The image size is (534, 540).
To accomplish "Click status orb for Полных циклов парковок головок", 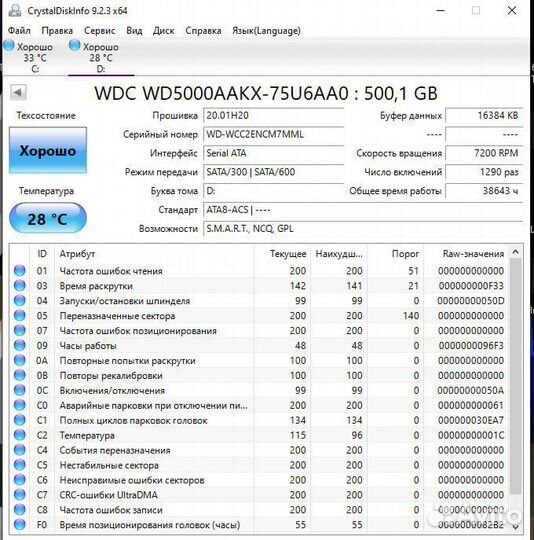I will pos(20,420).
